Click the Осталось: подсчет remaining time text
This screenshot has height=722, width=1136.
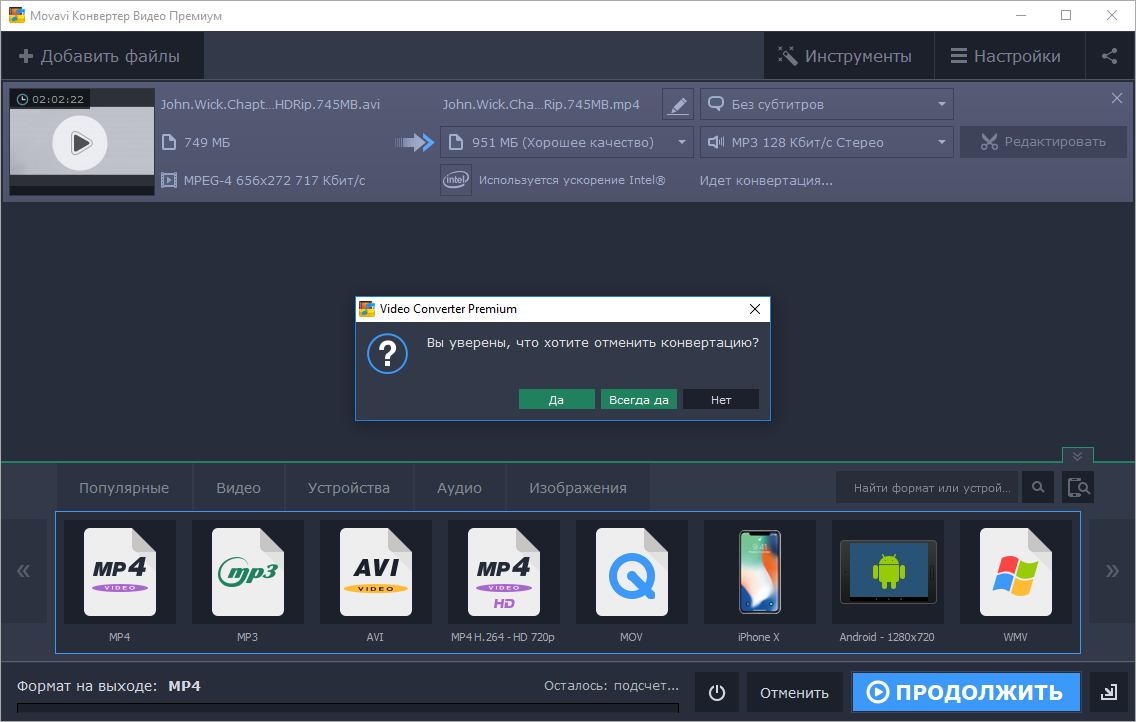pyautogui.click(x=611, y=685)
